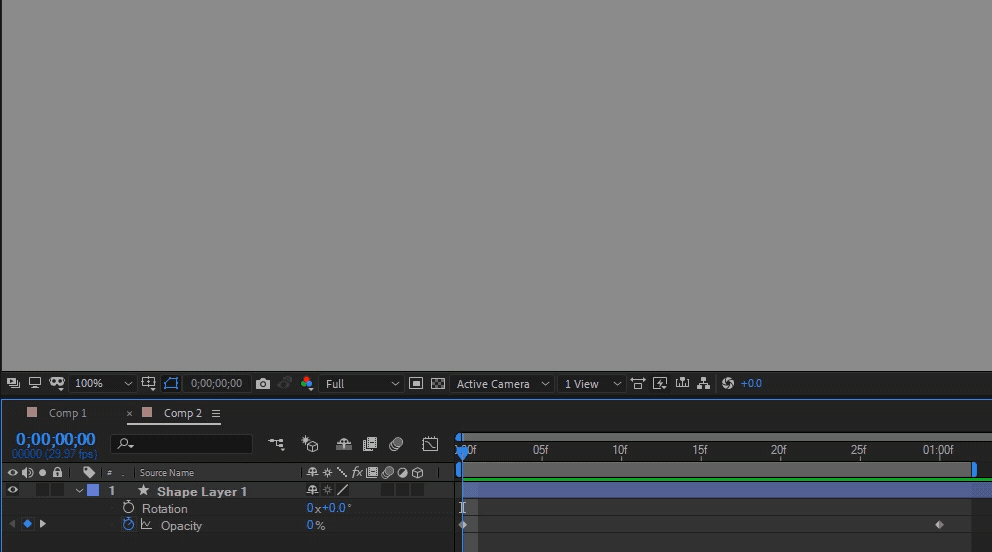Click the Video eye column header
Viewport: 992px width, 552px height.
[13, 472]
